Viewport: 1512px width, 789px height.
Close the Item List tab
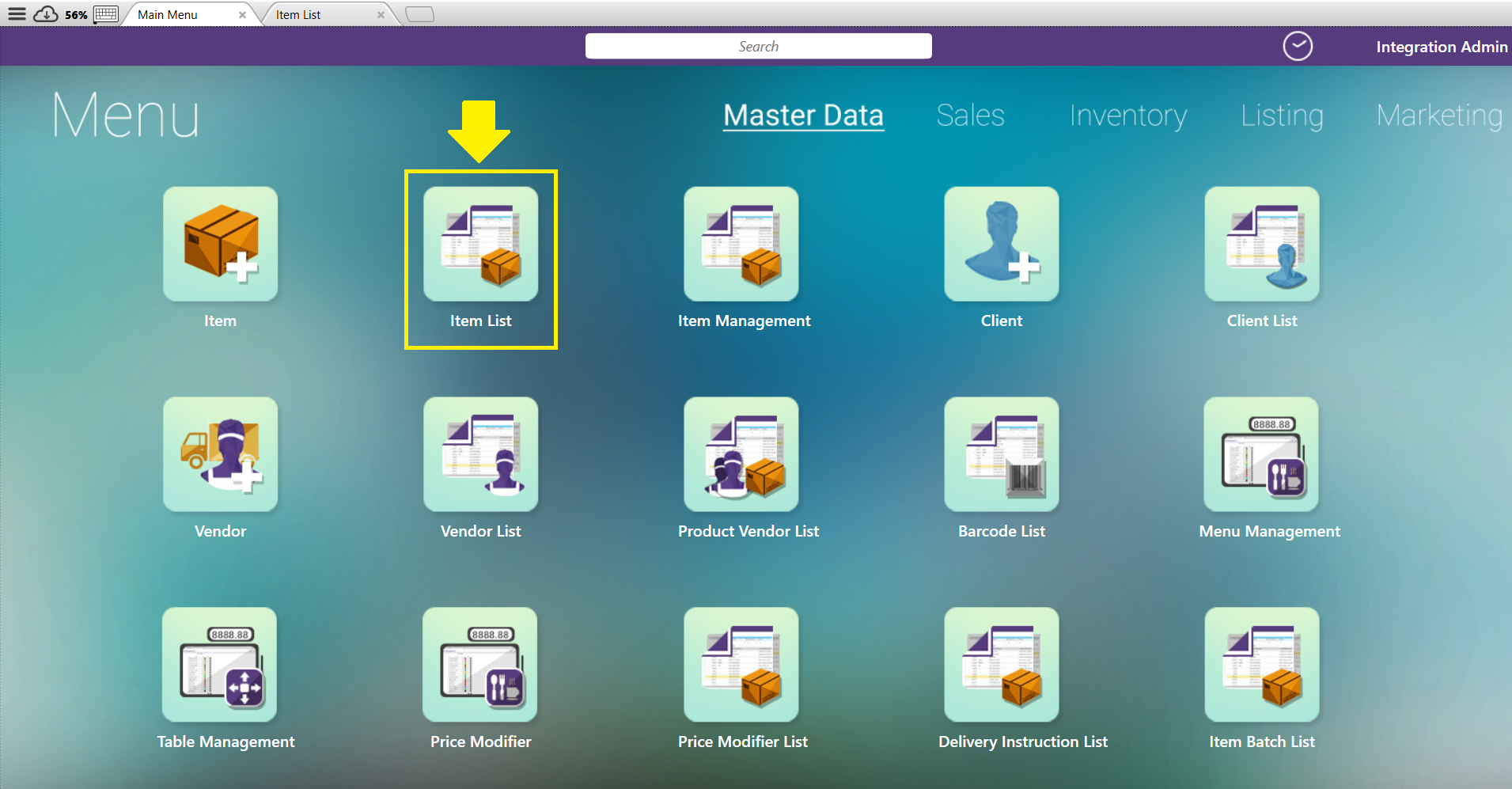coord(381,15)
